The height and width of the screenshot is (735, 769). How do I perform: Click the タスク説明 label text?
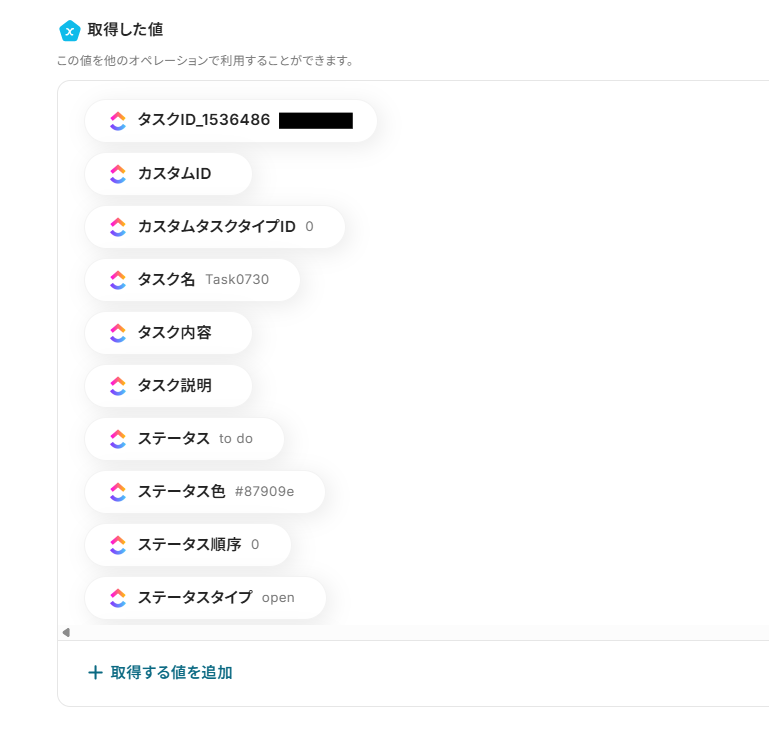coord(174,386)
